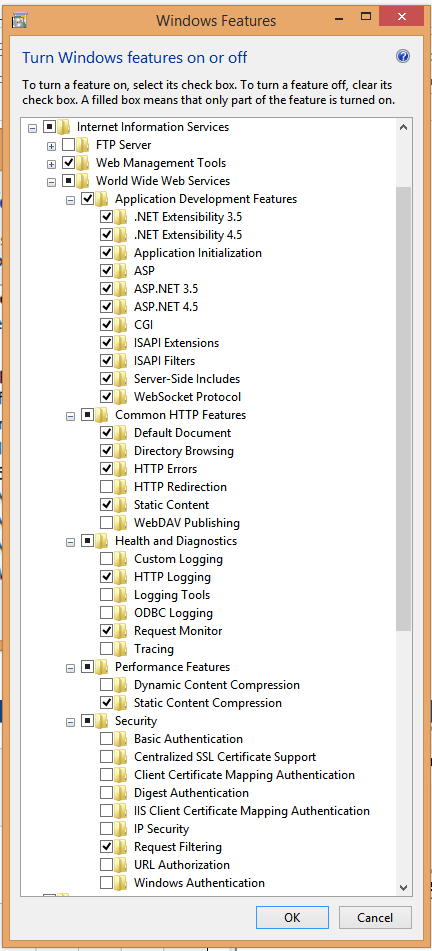
Task: Enable the HTTP Redirection checkbox
Action: point(106,487)
